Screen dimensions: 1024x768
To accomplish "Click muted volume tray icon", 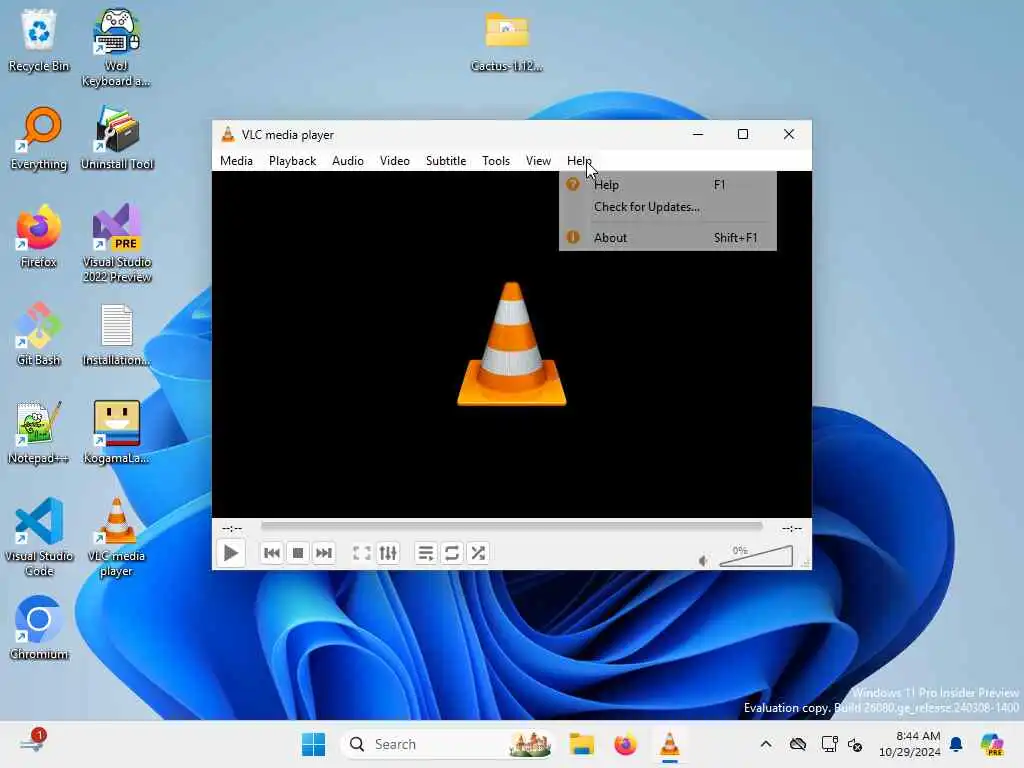I will (x=856, y=744).
